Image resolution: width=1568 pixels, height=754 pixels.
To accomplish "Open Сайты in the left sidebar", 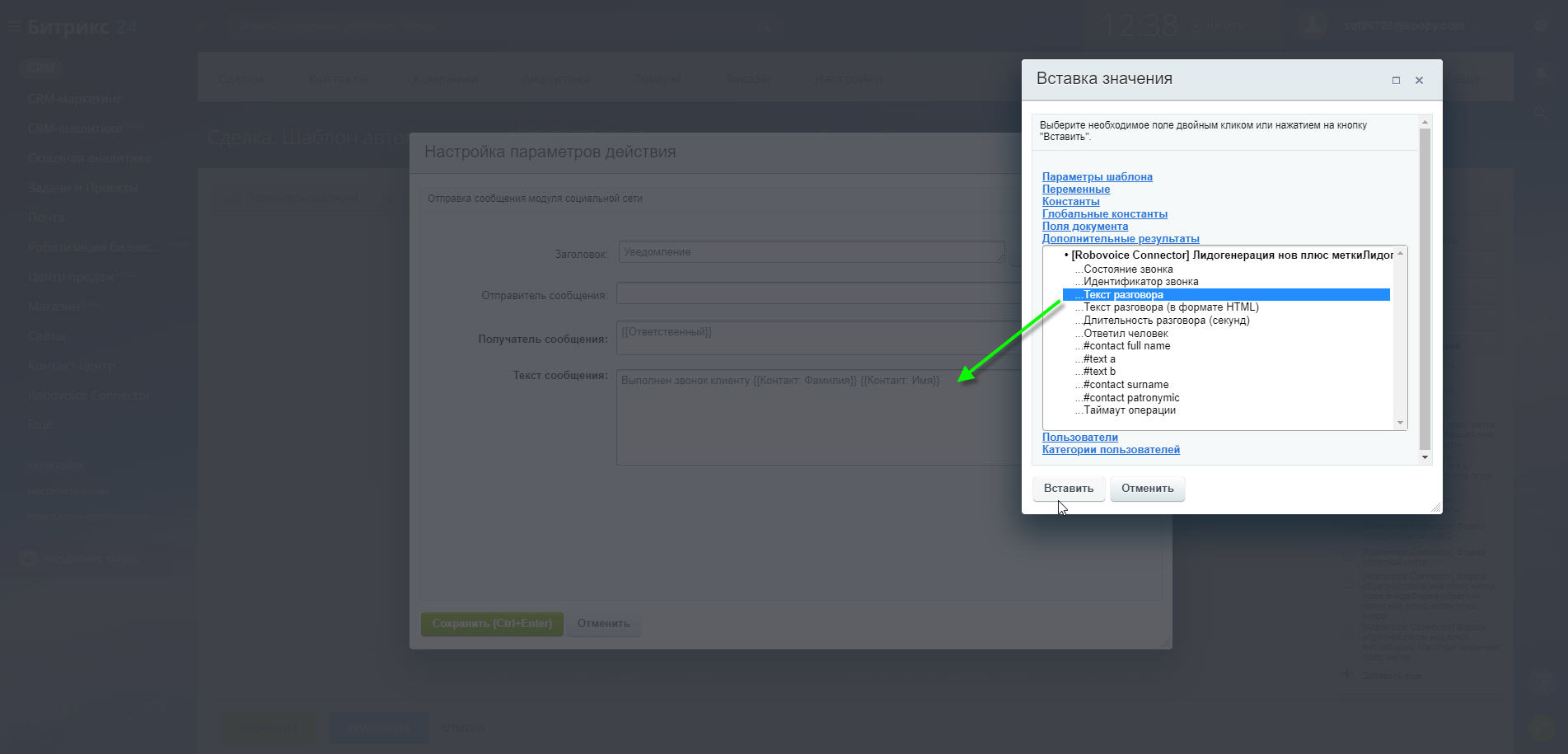I will click(46, 336).
